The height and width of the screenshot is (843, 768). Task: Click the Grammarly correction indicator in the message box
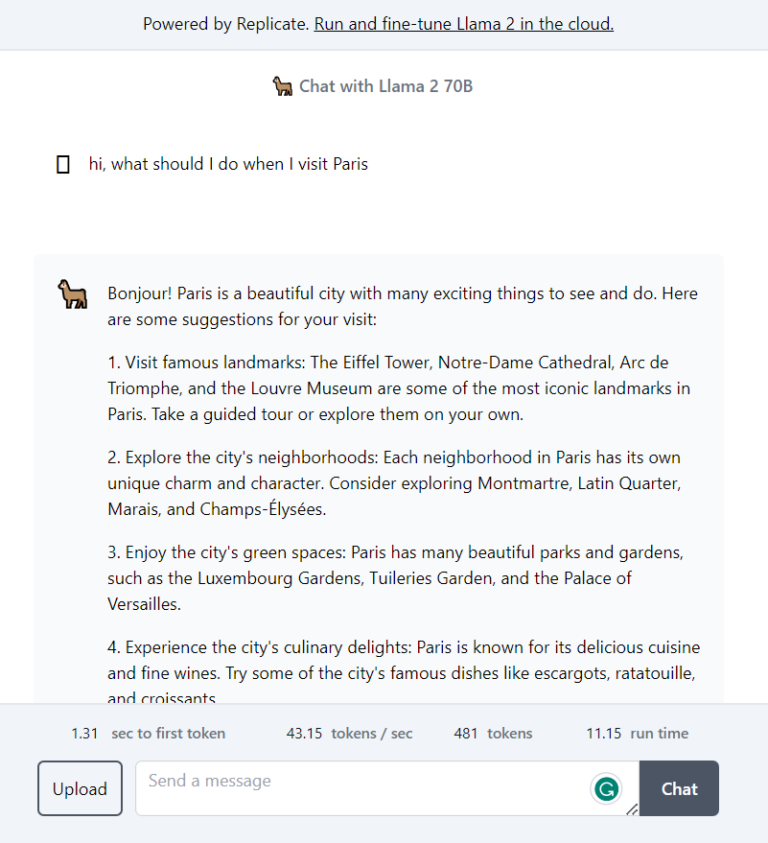point(607,789)
